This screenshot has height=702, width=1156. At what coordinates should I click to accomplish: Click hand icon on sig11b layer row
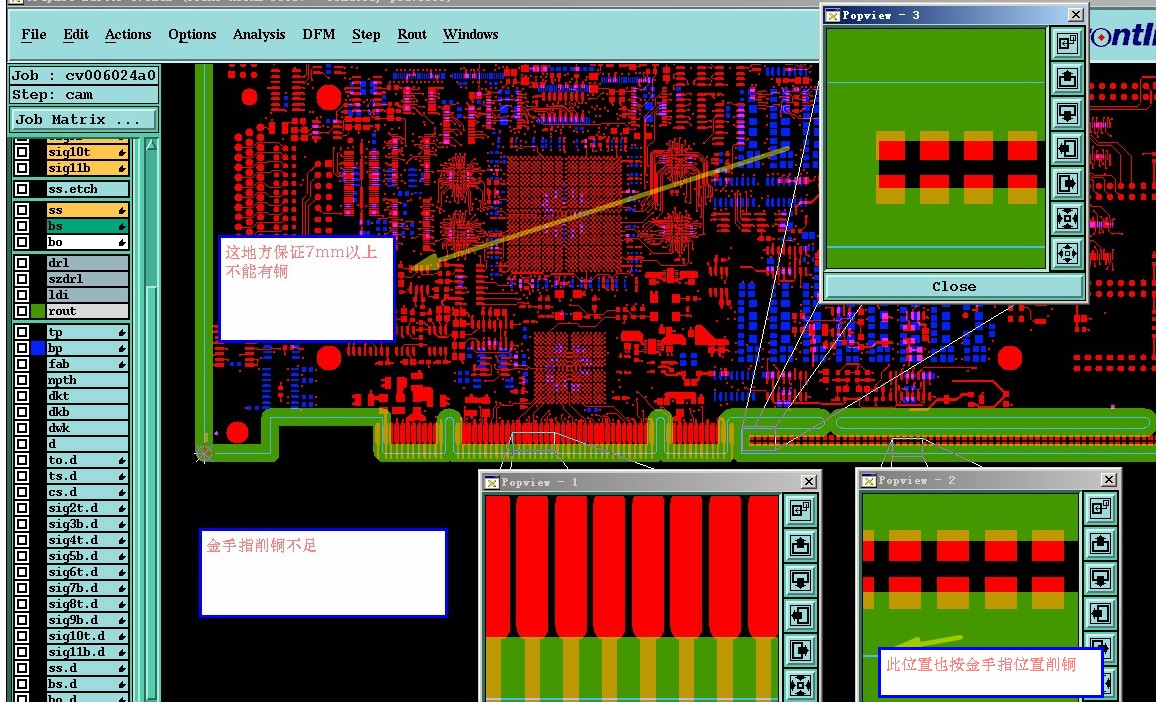tap(122, 169)
